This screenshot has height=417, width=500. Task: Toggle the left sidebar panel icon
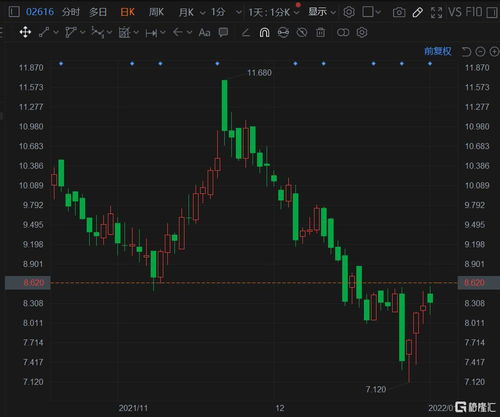click(14, 12)
